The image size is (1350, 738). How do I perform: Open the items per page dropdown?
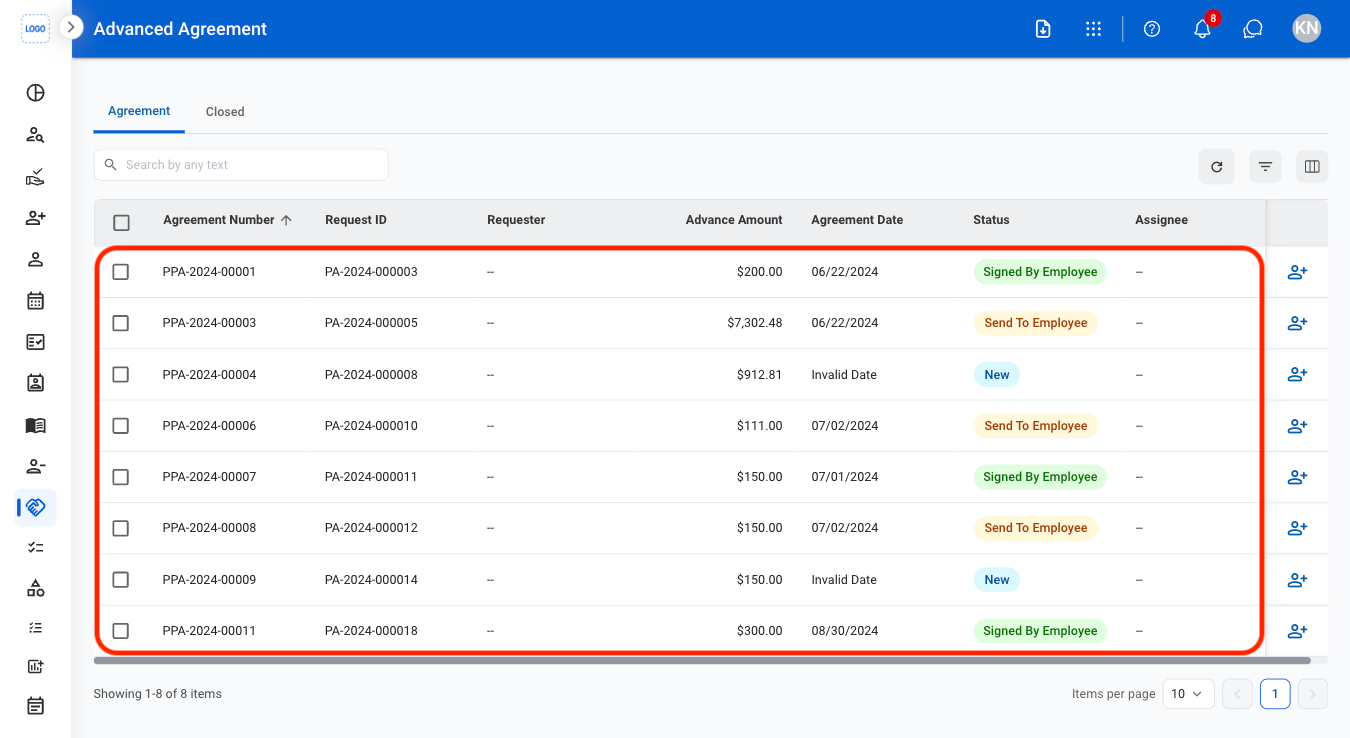click(x=1189, y=694)
